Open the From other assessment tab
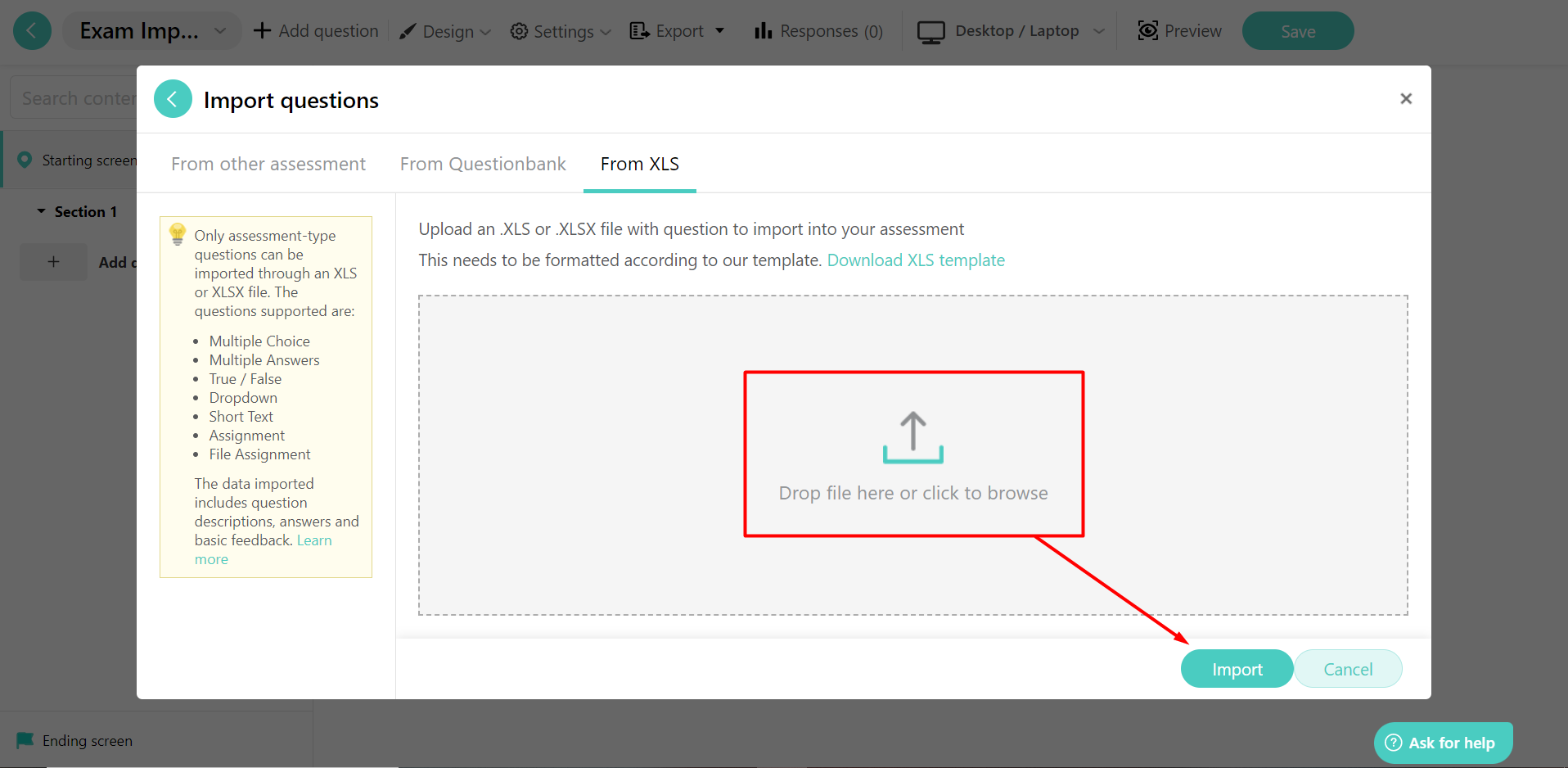The image size is (1568, 768). click(268, 164)
